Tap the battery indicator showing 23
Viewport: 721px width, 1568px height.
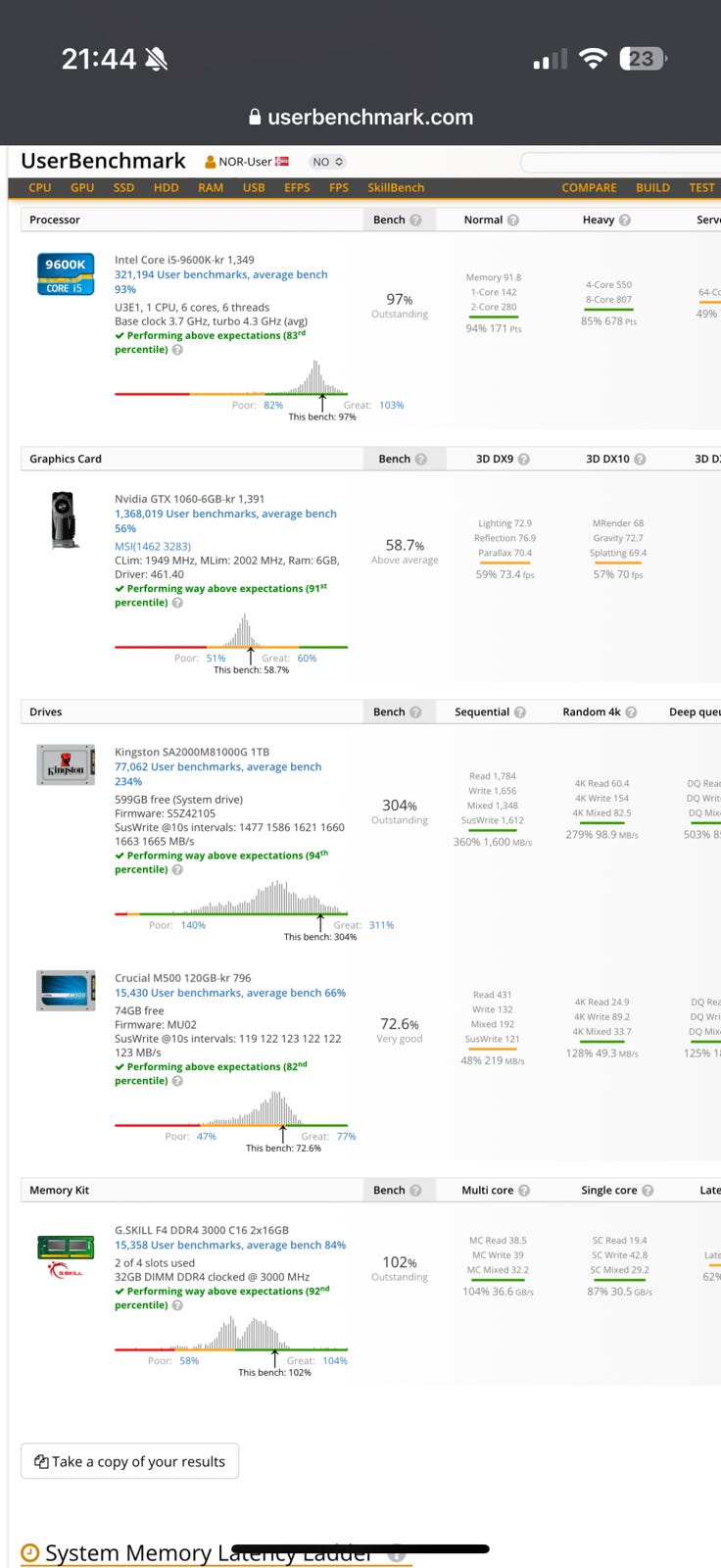tap(644, 59)
